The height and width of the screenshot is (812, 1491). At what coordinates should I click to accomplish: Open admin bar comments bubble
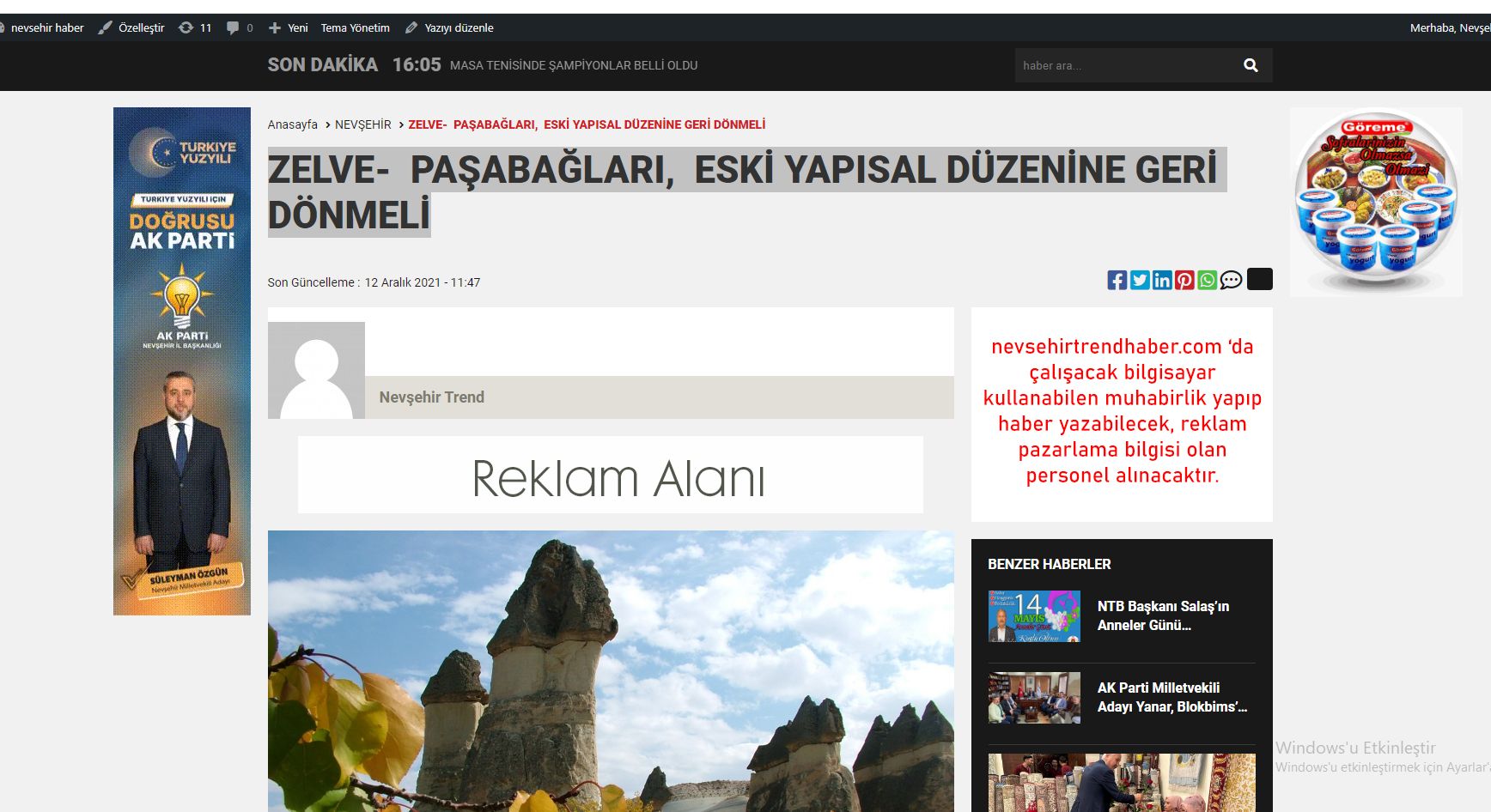239,27
